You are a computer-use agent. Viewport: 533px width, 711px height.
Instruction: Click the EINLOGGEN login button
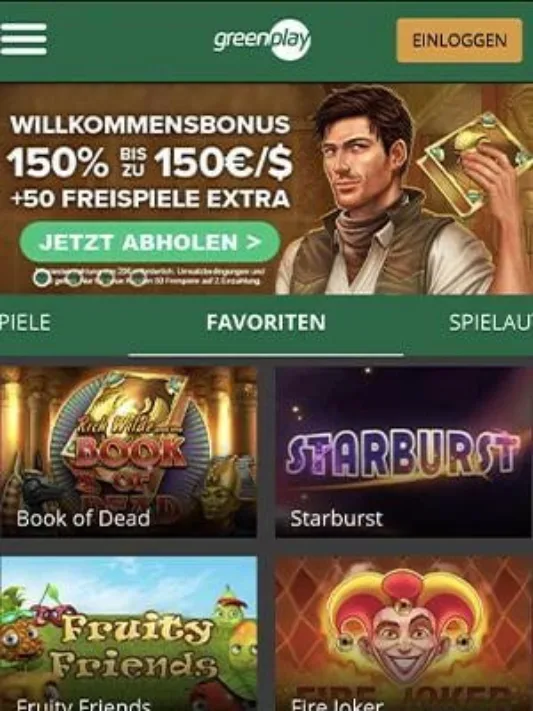[x=459, y=40]
